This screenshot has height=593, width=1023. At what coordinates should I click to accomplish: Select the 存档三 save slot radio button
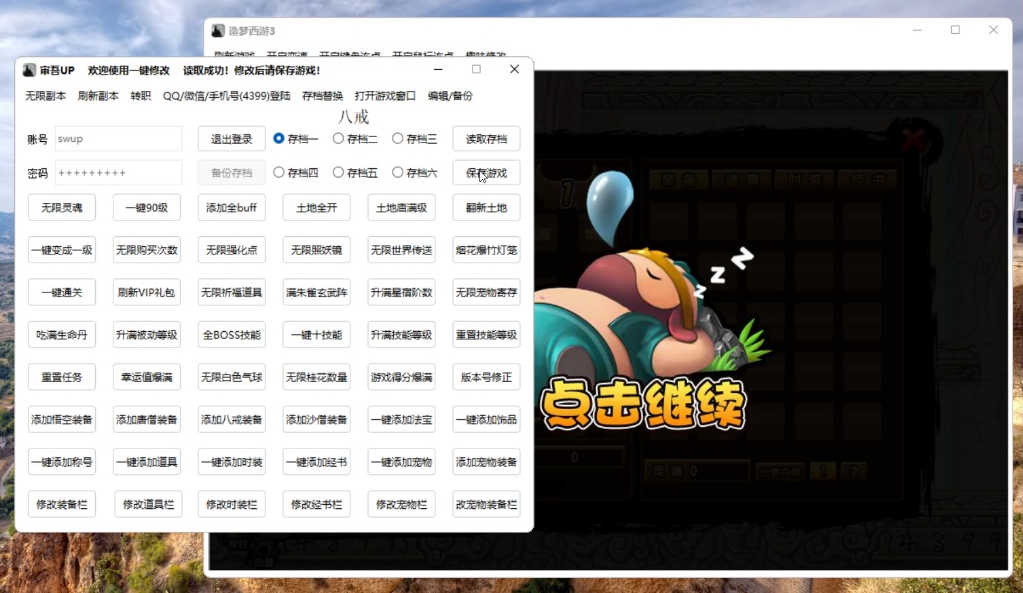[x=415, y=138]
